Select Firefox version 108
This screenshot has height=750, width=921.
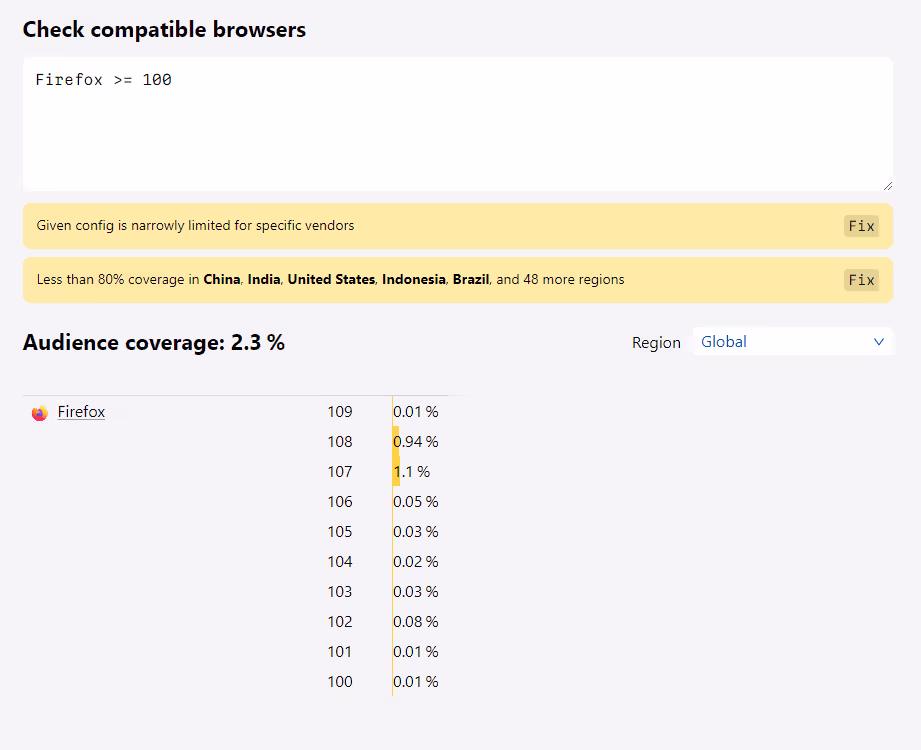340,442
